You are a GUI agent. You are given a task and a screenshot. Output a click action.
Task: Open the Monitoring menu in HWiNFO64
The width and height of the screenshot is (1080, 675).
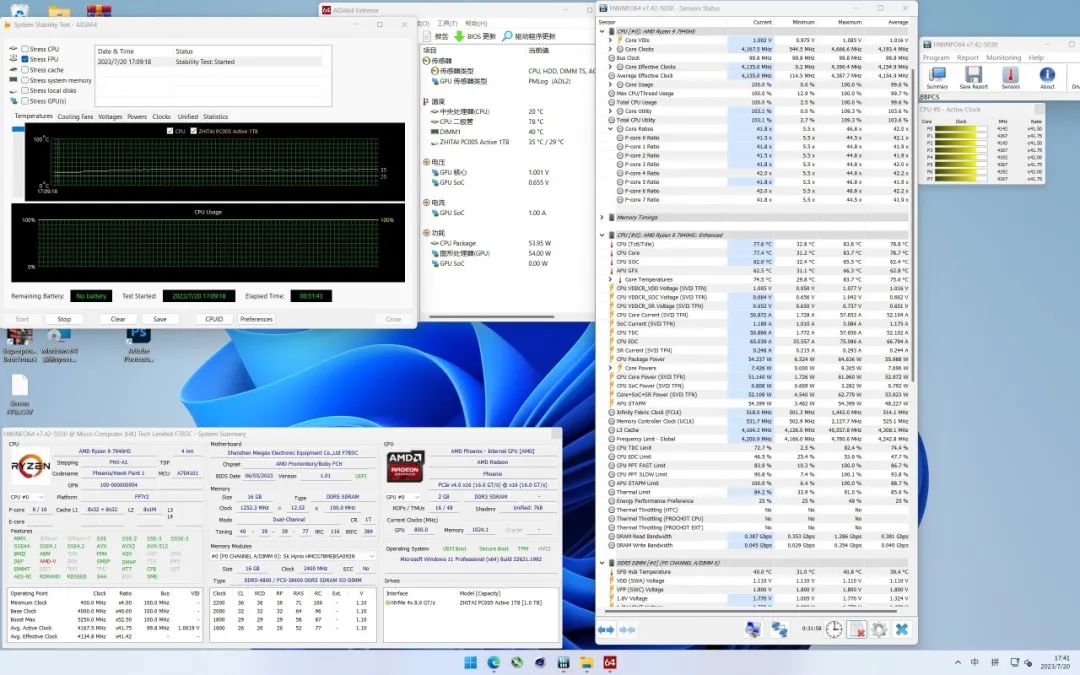1003,58
